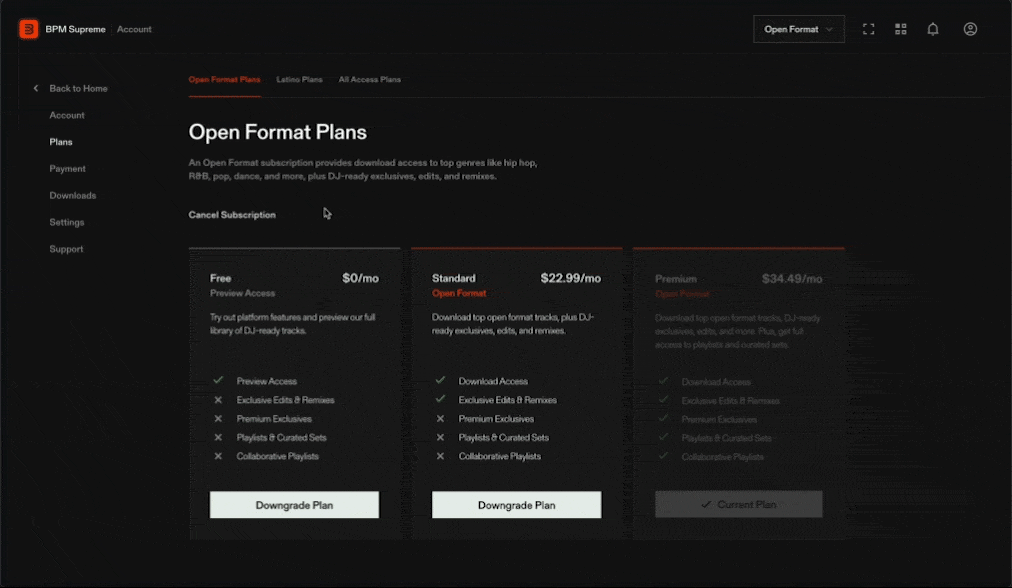This screenshot has width=1012, height=588.
Task: Click X icon beside Free's Collaborative Playlists
Action: [x=218, y=456]
